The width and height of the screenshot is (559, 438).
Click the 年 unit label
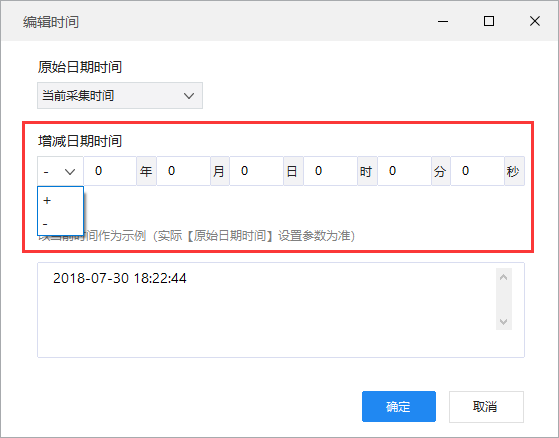[x=146, y=171]
